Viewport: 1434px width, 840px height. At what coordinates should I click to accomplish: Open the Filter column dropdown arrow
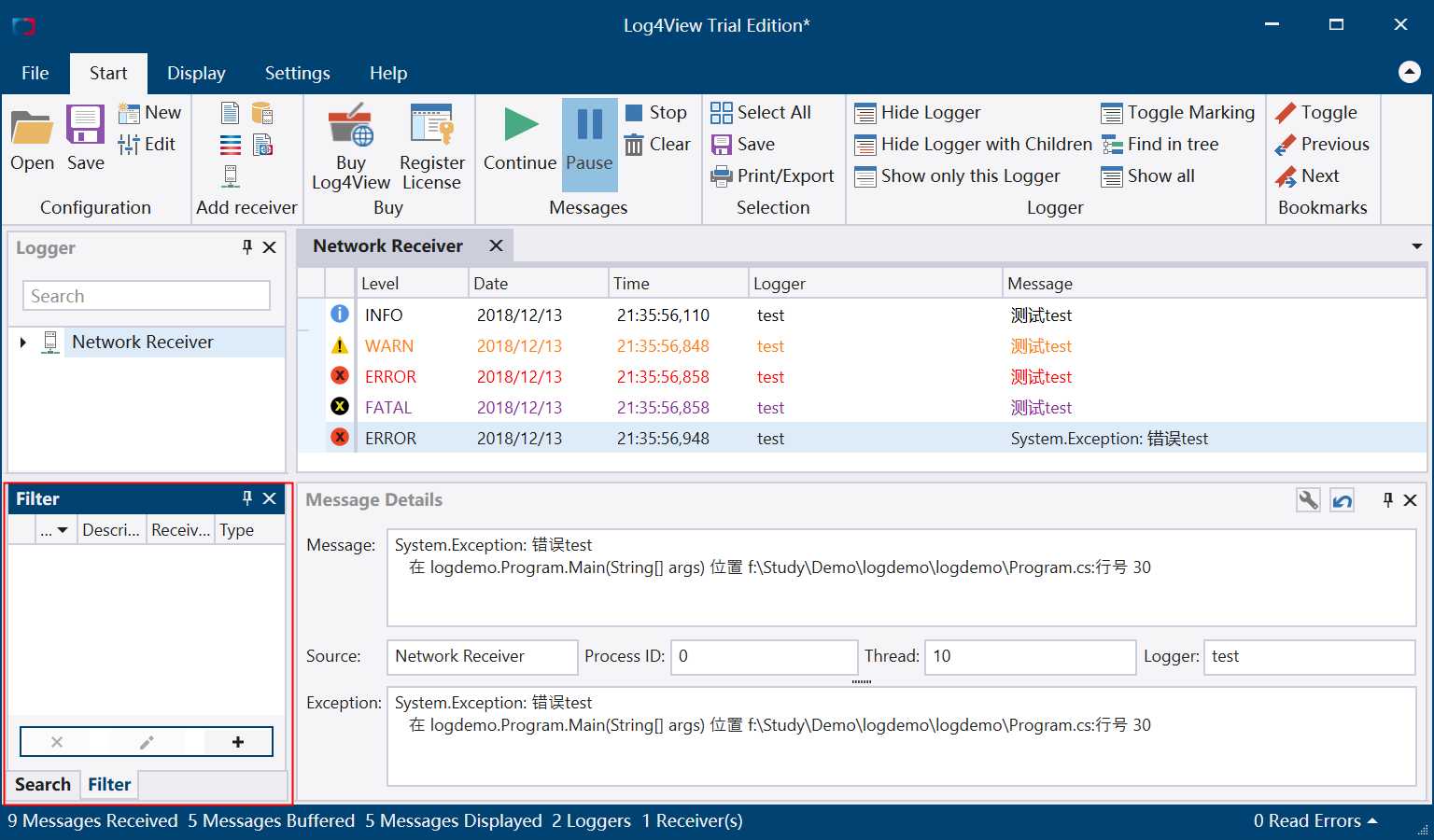(x=63, y=530)
